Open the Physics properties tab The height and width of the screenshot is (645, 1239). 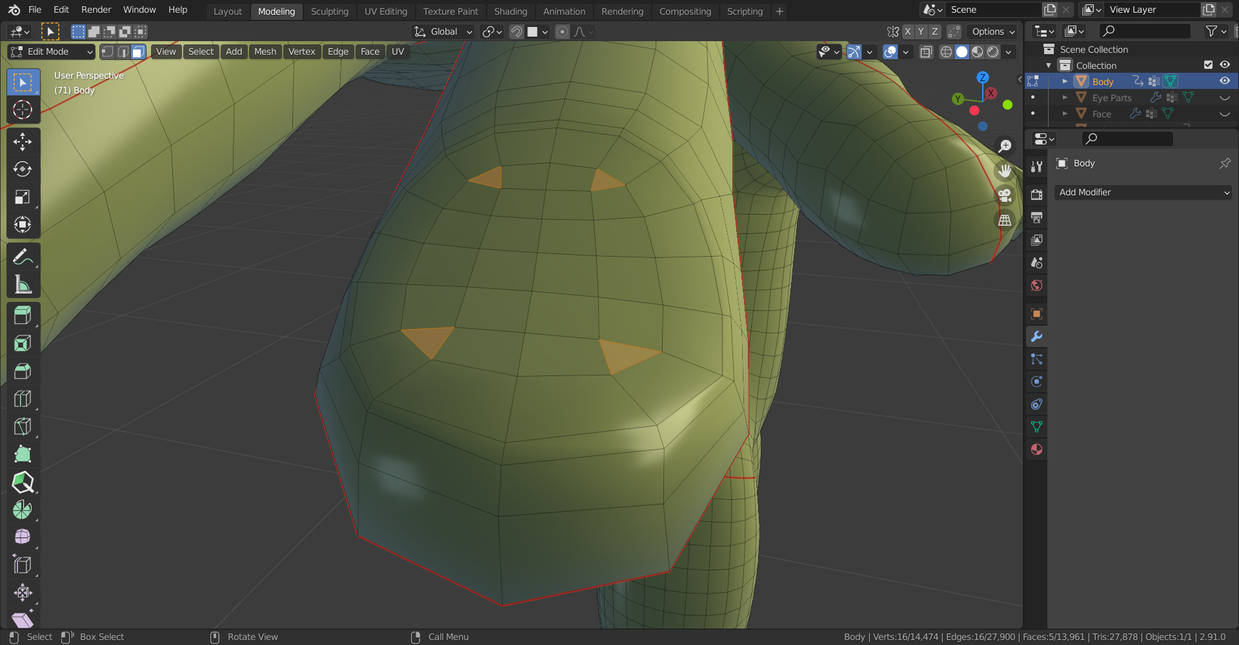click(1036, 382)
